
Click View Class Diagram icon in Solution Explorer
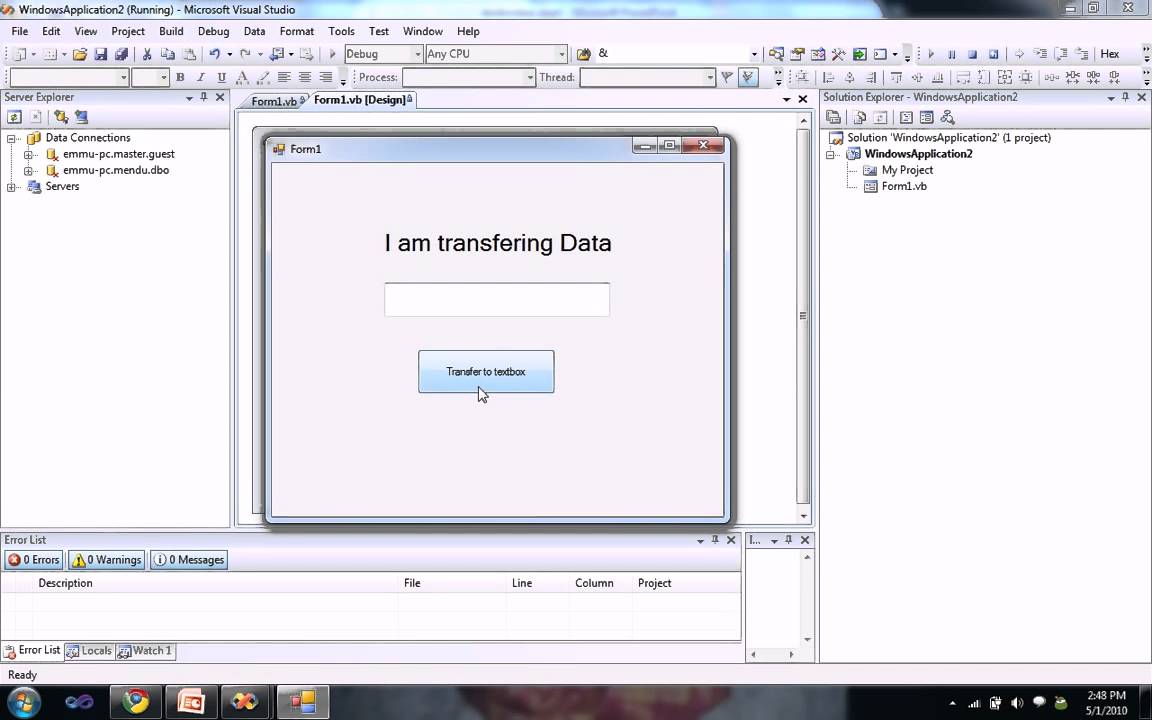[x=947, y=118]
